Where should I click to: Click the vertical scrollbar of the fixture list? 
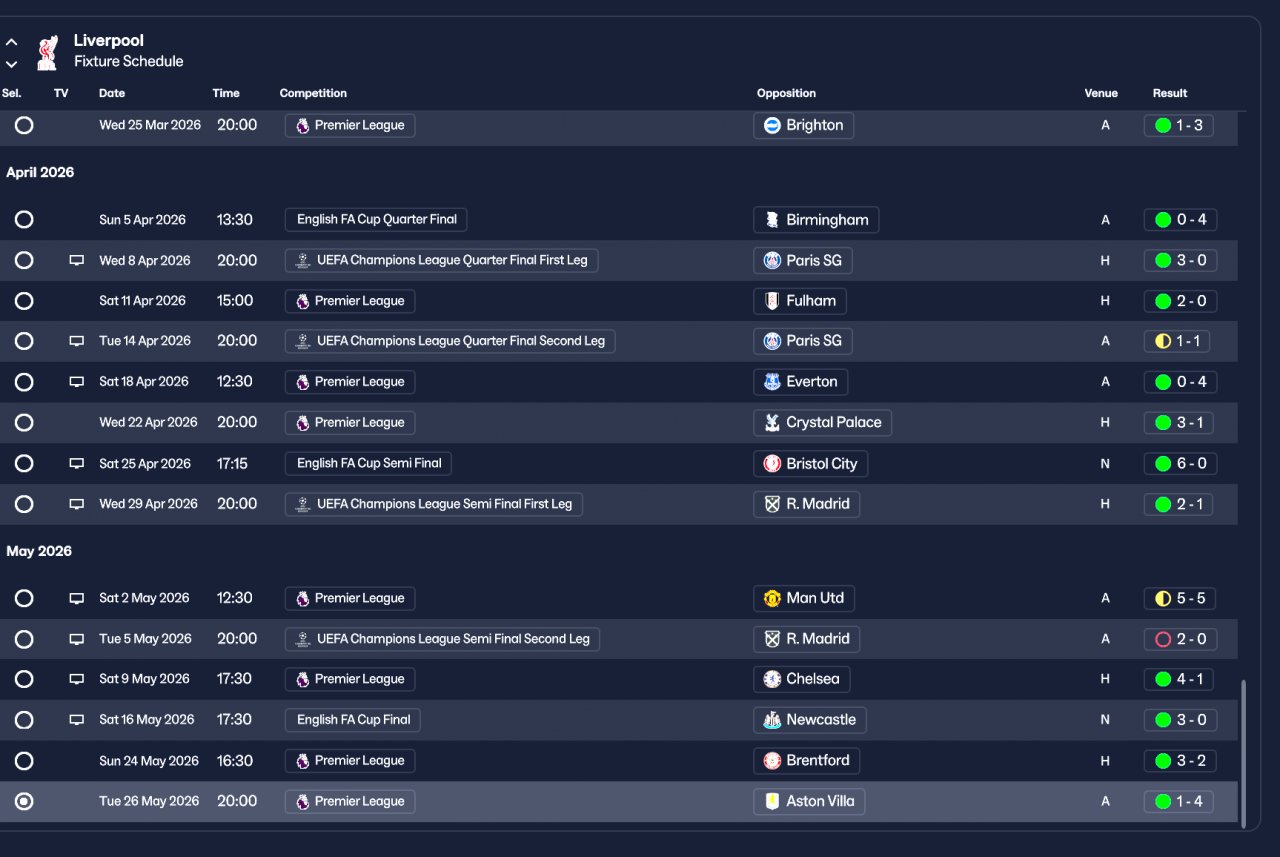coord(1244,755)
